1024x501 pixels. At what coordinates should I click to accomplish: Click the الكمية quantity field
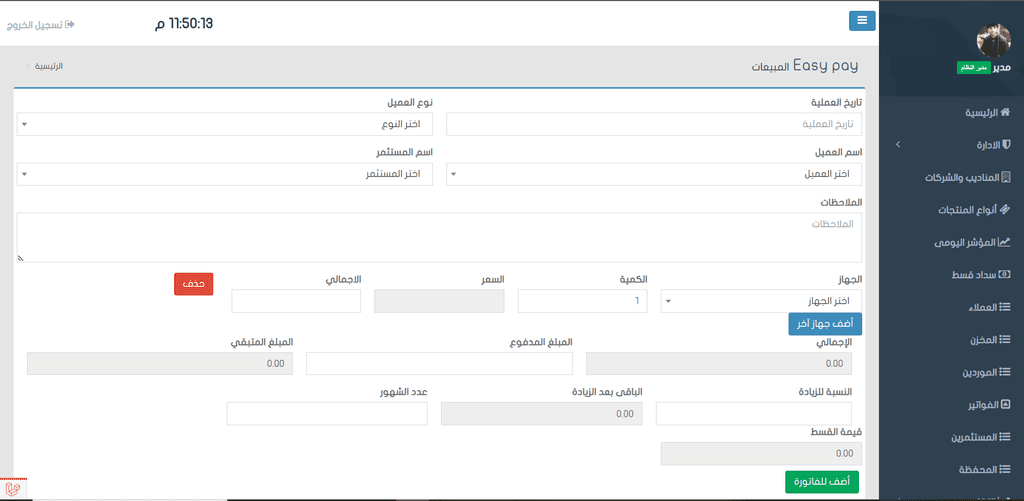(583, 301)
